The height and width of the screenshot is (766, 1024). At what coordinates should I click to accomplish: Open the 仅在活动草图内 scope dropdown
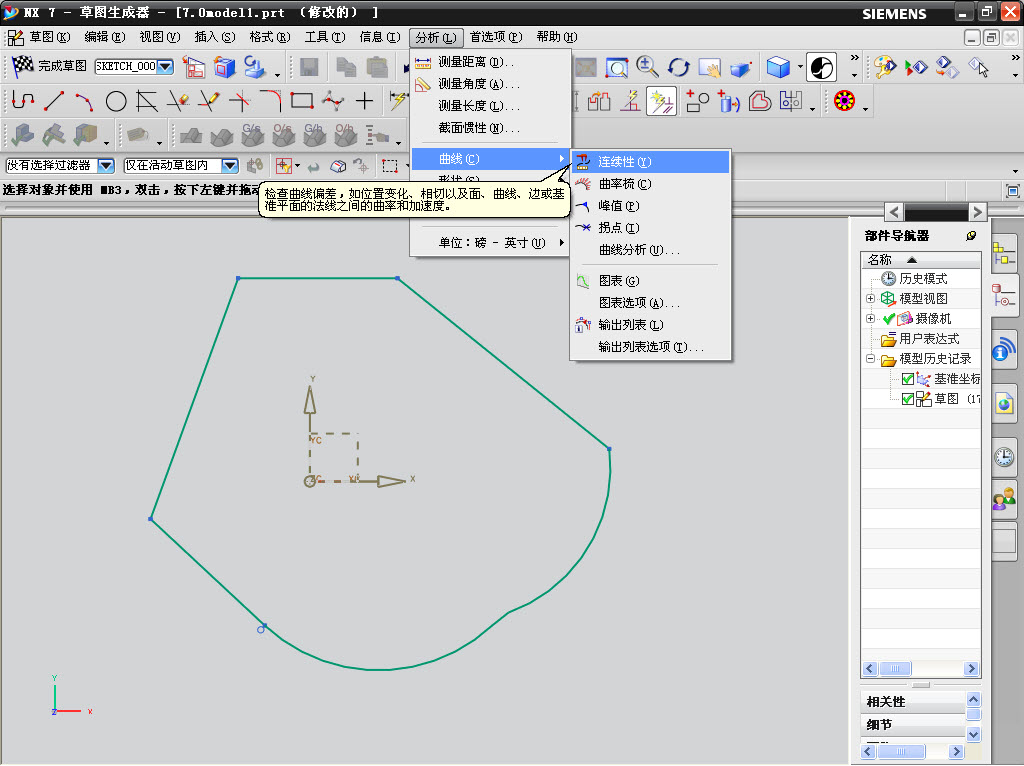(x=230, y=166)
